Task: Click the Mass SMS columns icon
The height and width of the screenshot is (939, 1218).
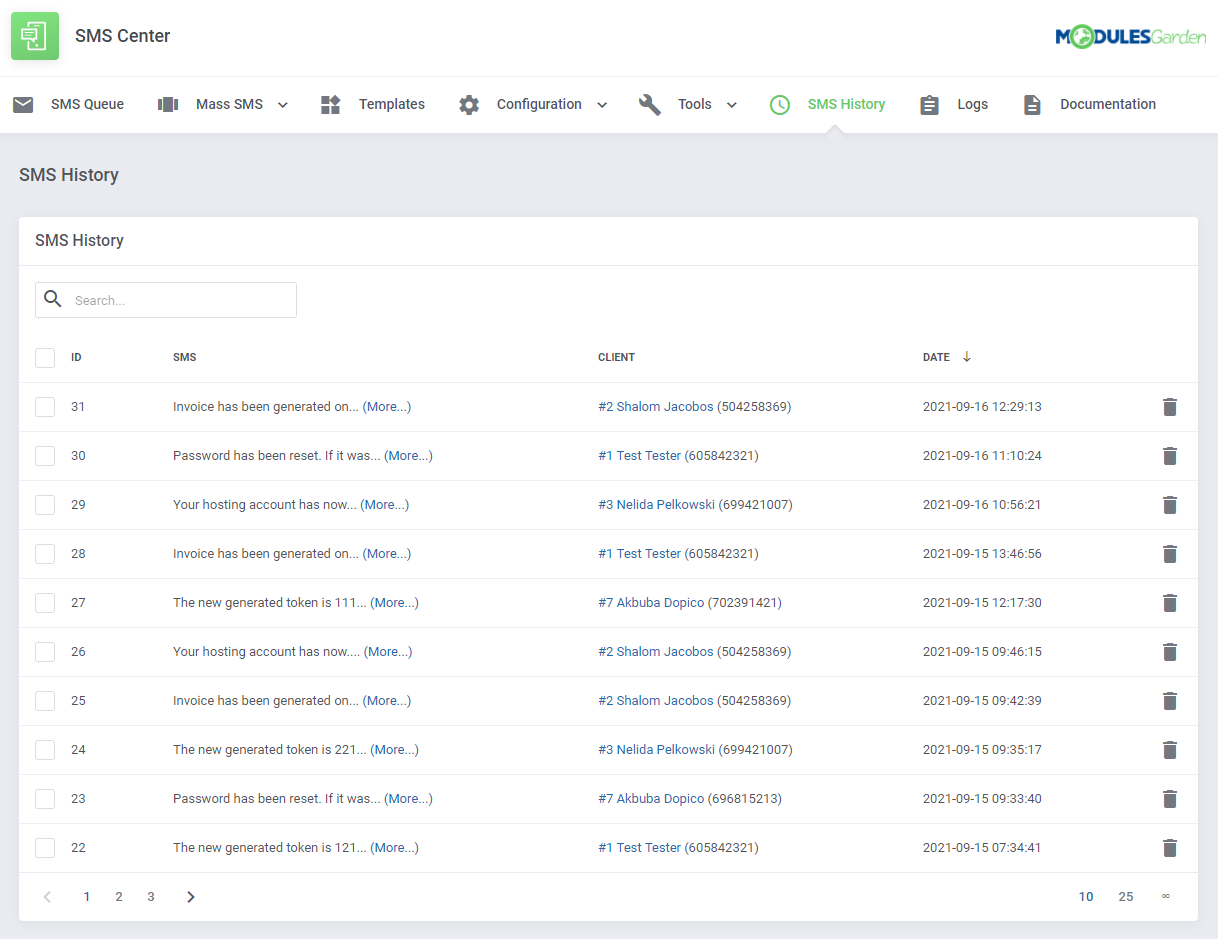Action: click(167, 104)
